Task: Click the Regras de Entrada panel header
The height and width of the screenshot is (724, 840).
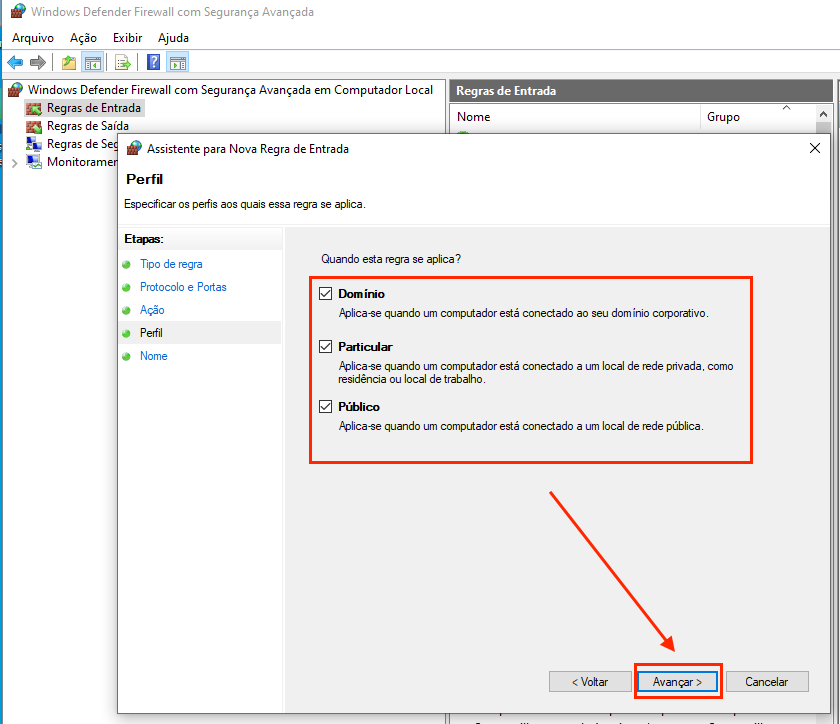Action: (x=641, y=91)
